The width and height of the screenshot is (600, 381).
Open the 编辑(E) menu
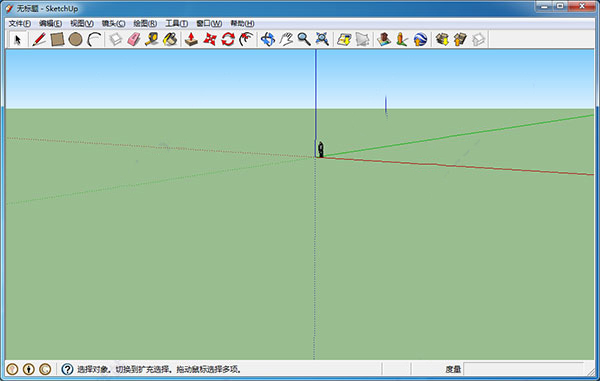pos(50,24)
